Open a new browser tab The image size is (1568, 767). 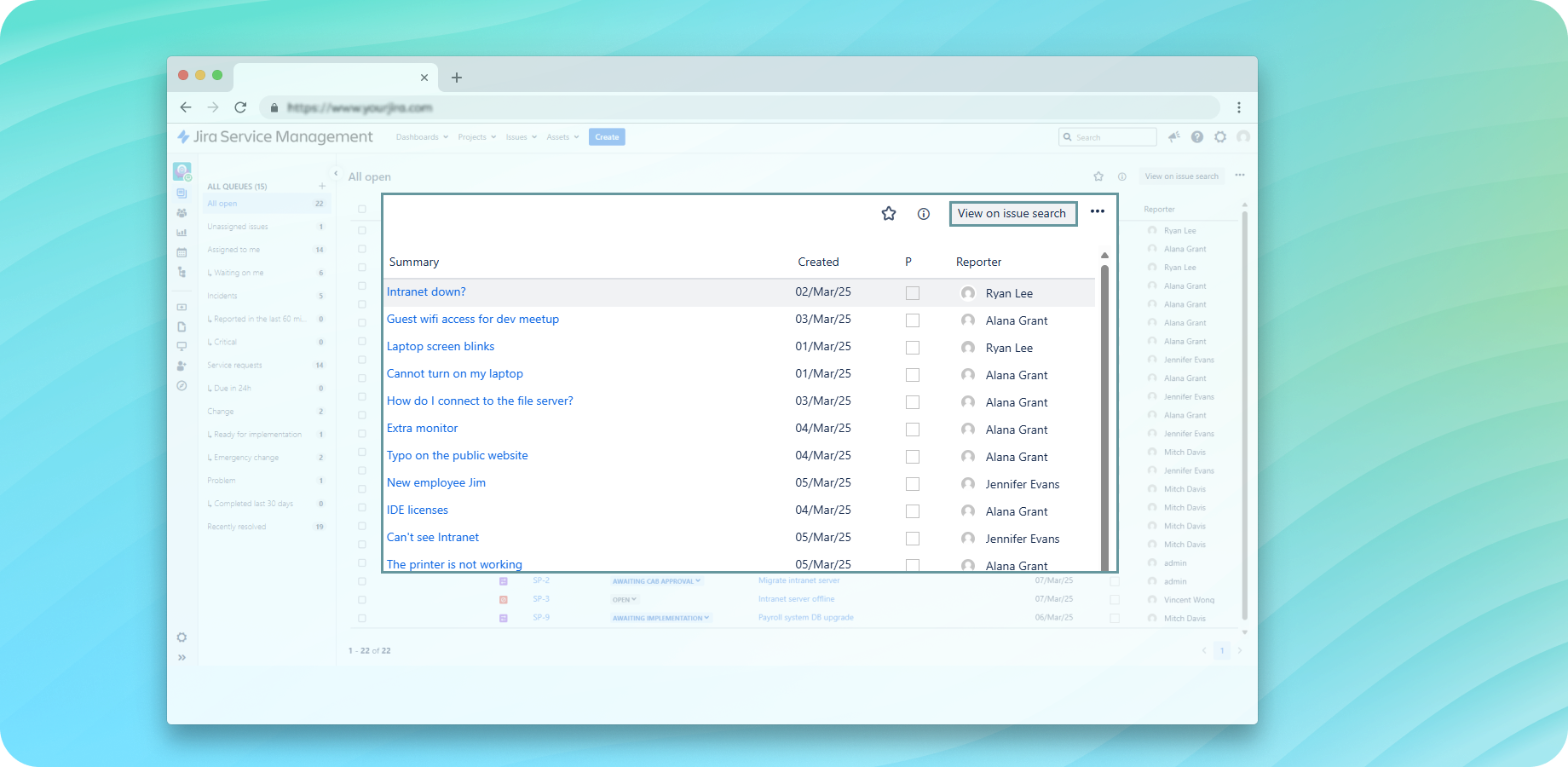(x=457, y=78)
